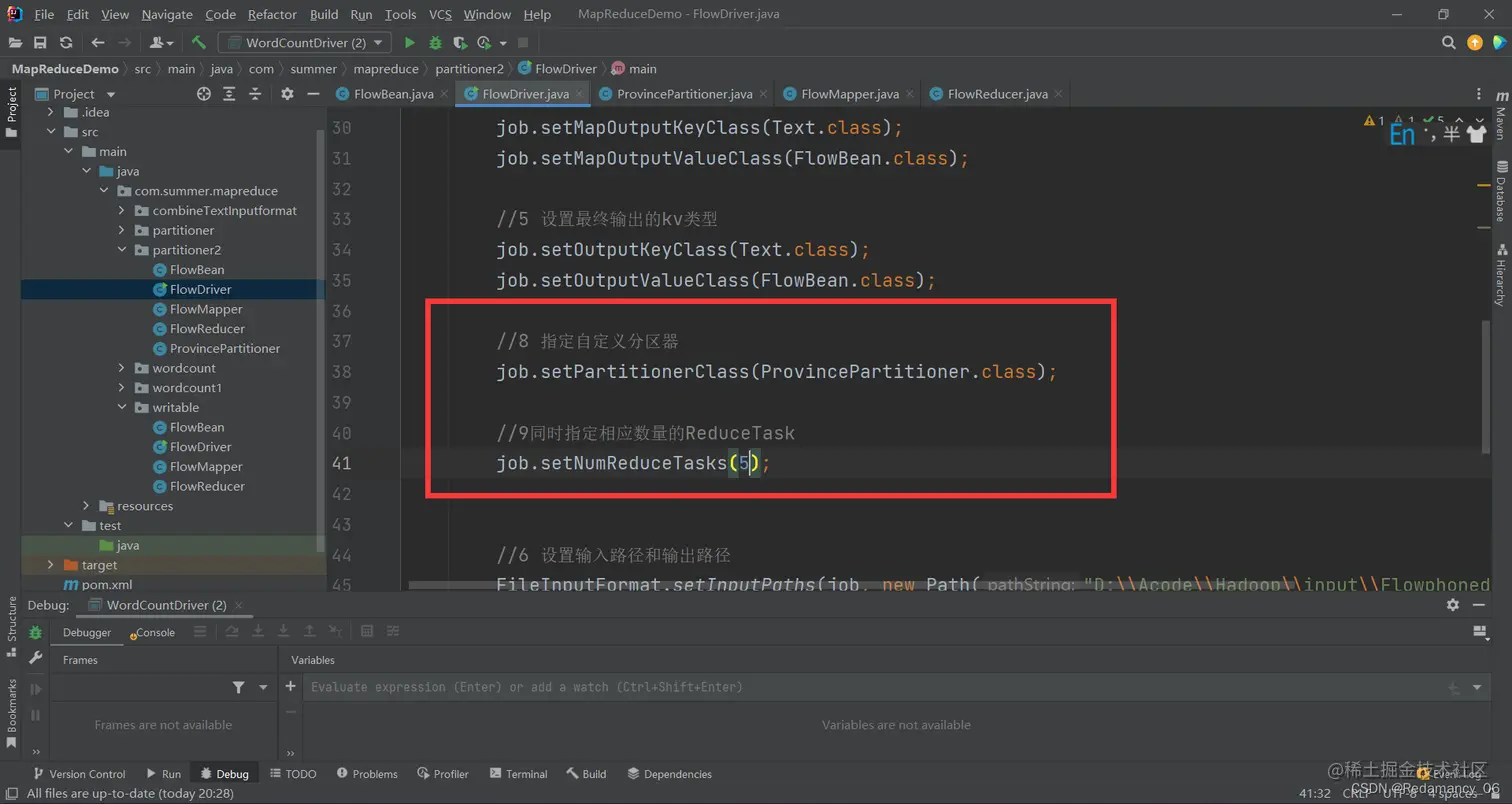Click the Reload from disk icon
Image resolution: width=1512 pixels, height=804 pixels.
66,42
